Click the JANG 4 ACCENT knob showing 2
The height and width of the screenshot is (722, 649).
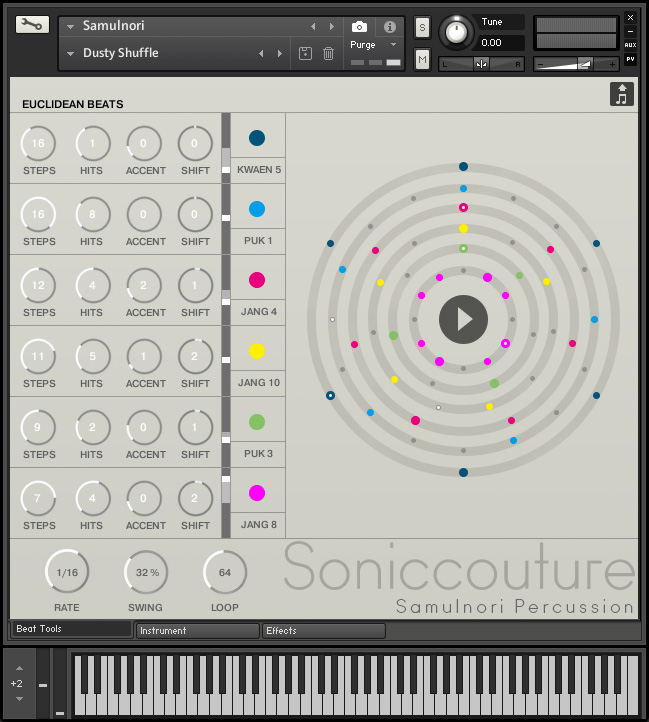144,285
